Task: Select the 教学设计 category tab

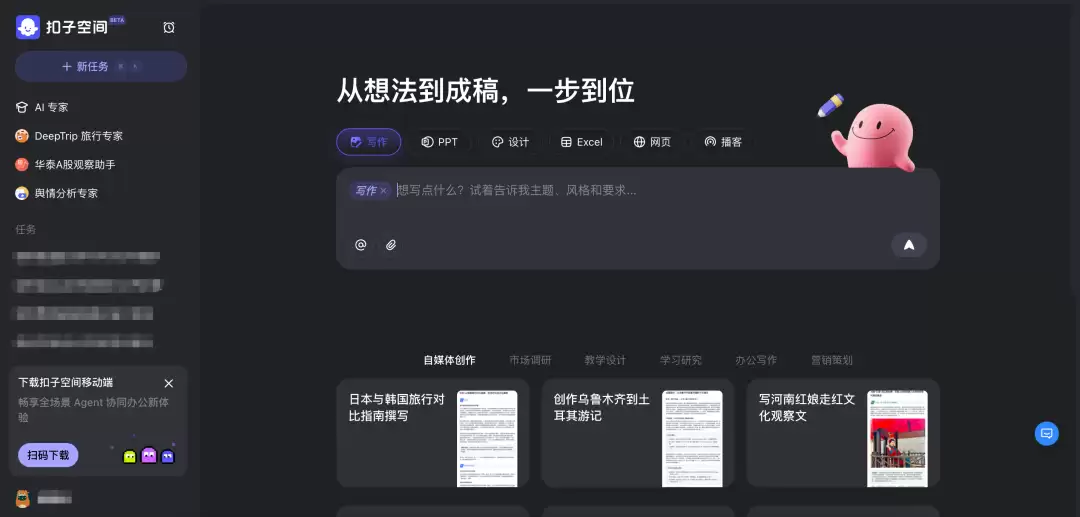Action: tap(605, 360)
